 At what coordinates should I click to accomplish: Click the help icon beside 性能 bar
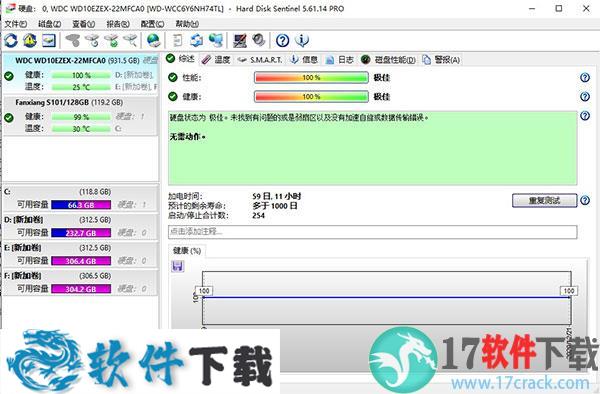[585, 78]
